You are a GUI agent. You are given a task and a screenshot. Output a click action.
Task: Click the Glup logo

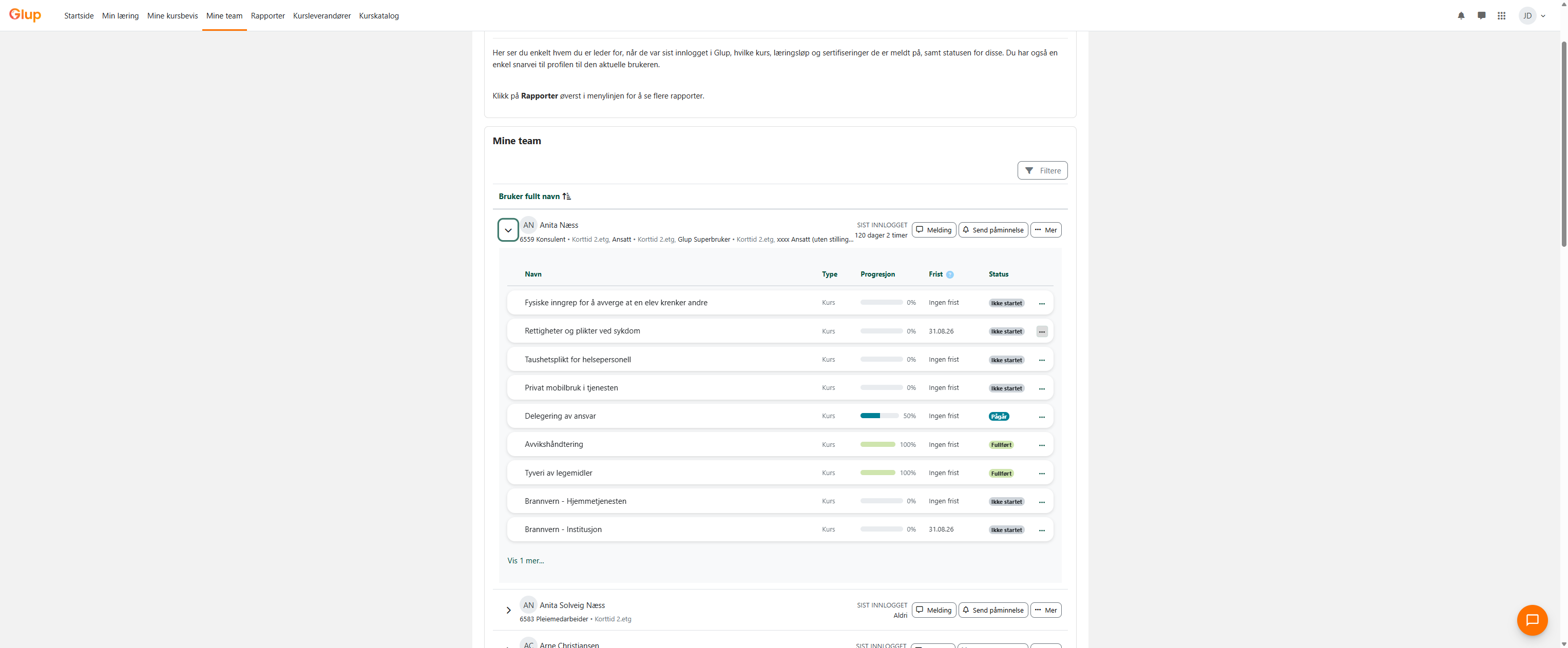pyautogui.click(x=25, y=14)
